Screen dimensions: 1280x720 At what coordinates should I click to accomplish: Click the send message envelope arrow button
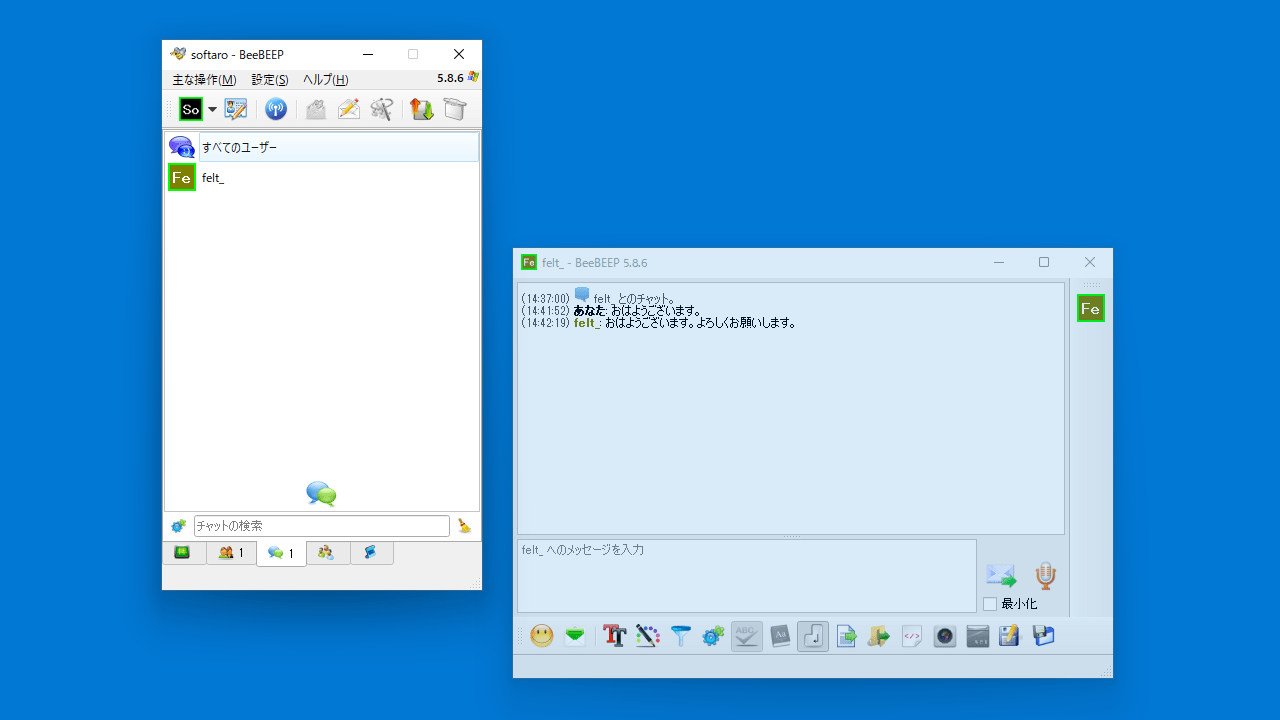click(x=1001, y=576)
